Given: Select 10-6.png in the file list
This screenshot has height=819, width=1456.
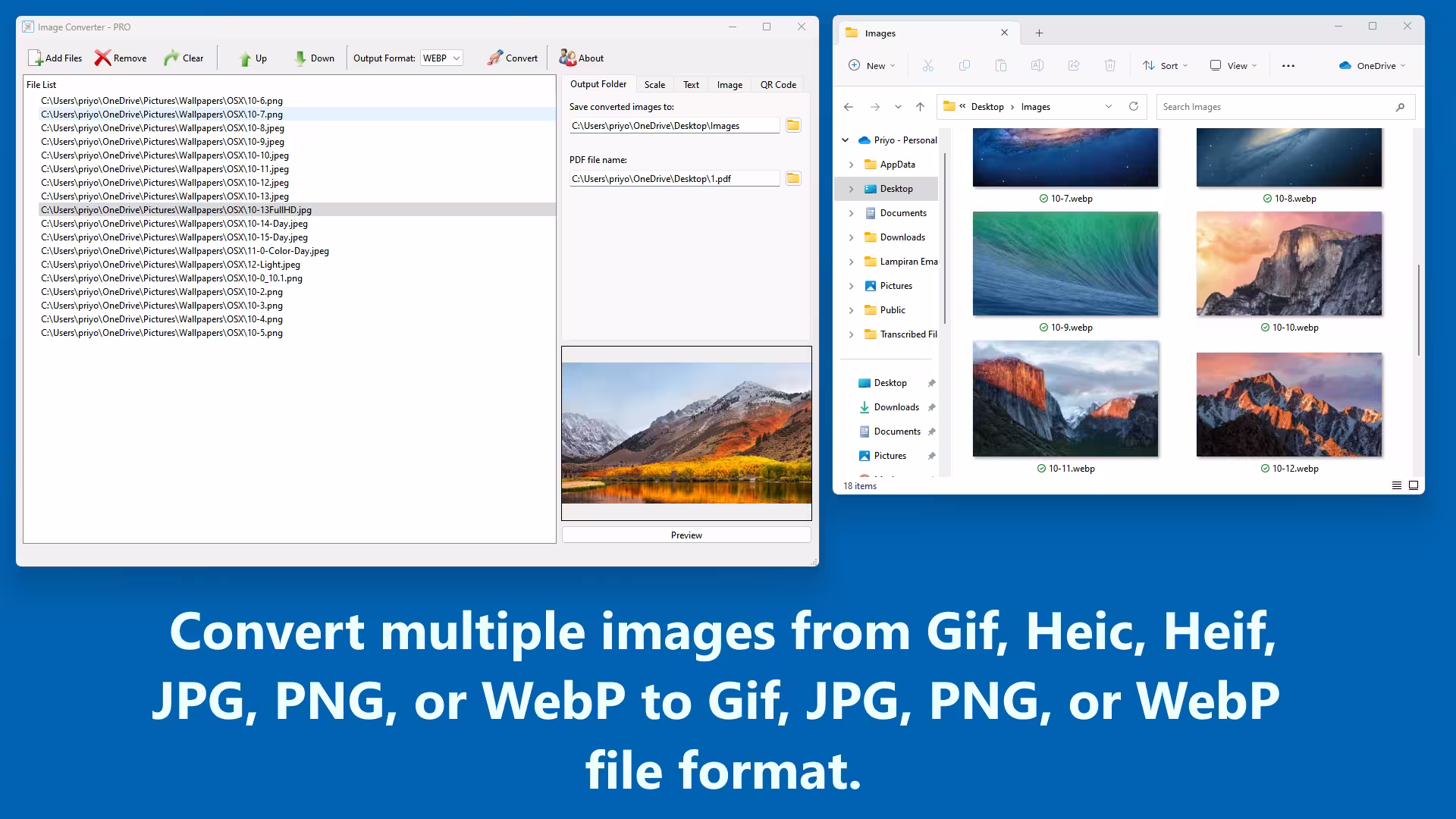Looking at the screenshot, I should pyautogui.click(x=297, y=100).
